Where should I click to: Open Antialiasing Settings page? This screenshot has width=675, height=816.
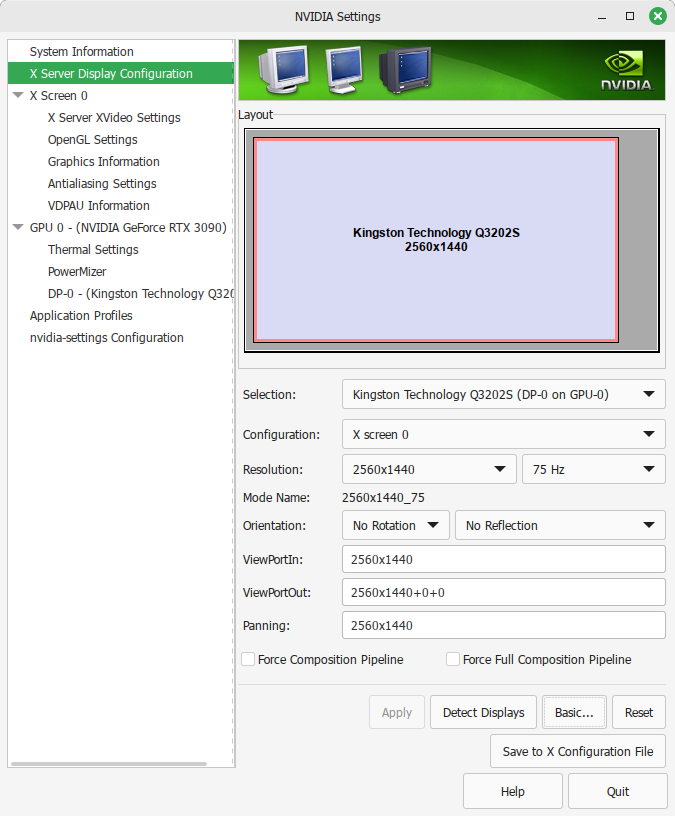click(x=102, y=184)
